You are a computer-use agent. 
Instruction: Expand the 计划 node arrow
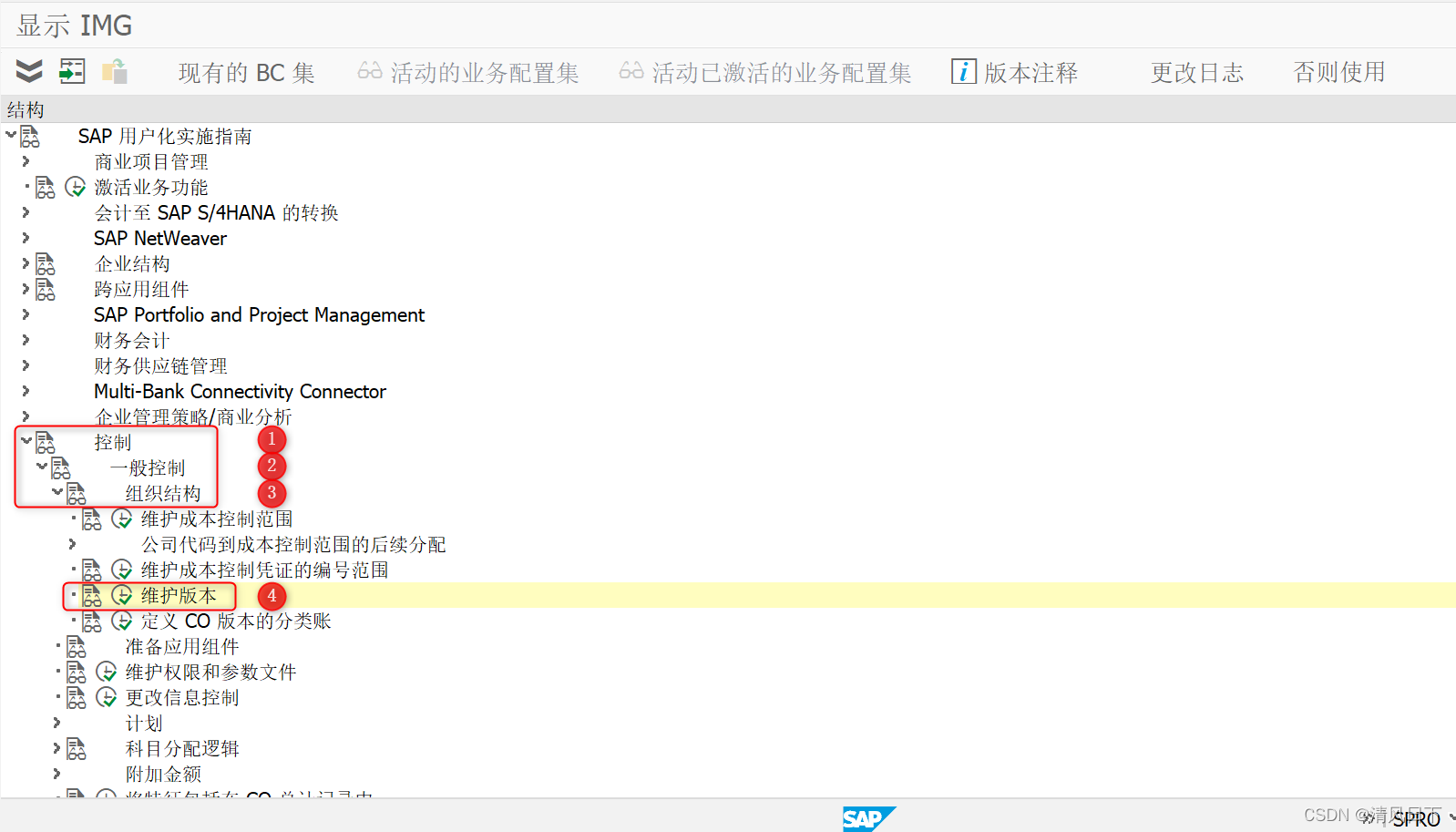tap(56, 723)
